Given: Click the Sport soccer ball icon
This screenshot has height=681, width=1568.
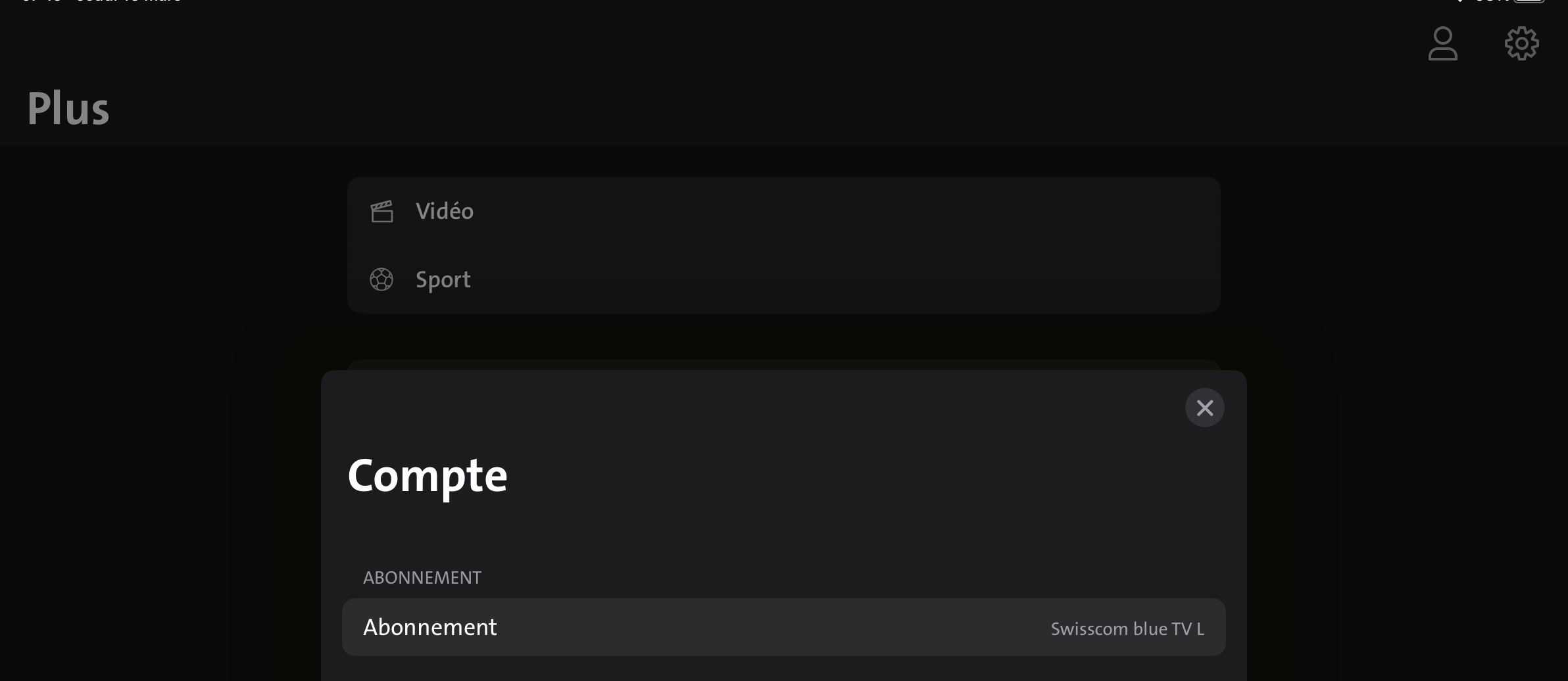Looking at the screenshot, I should pos(381,280).
